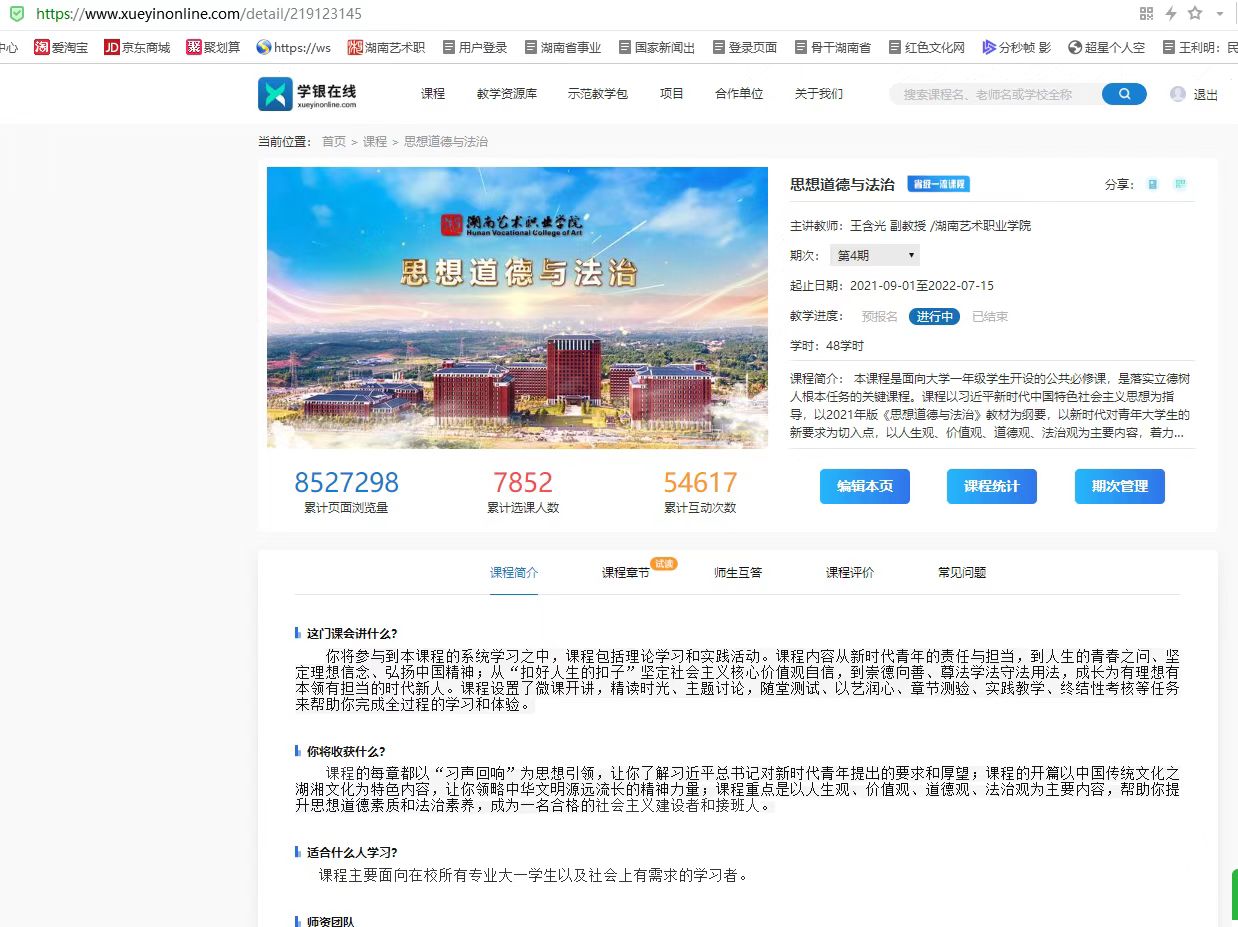Click the 学银在线 logo
Viewport: 1238px width, 927px height.
[308, 94]
